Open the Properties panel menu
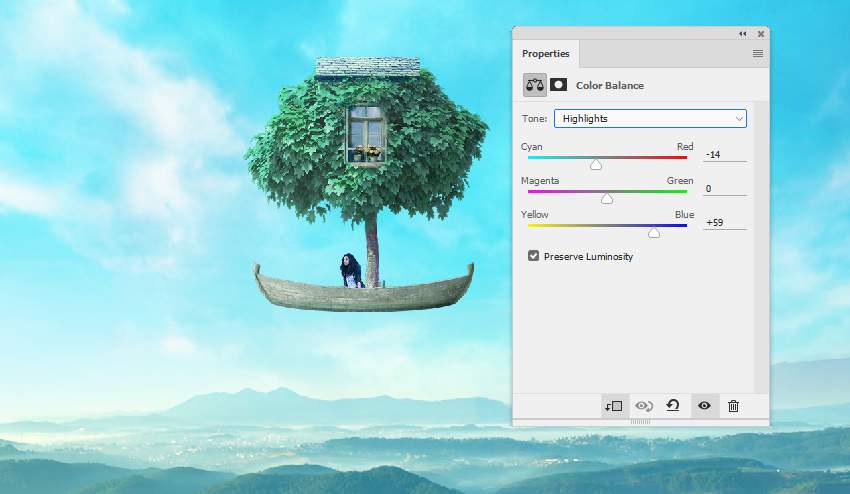The width and height of the screenshot is (850, 494). click(758, 53)
